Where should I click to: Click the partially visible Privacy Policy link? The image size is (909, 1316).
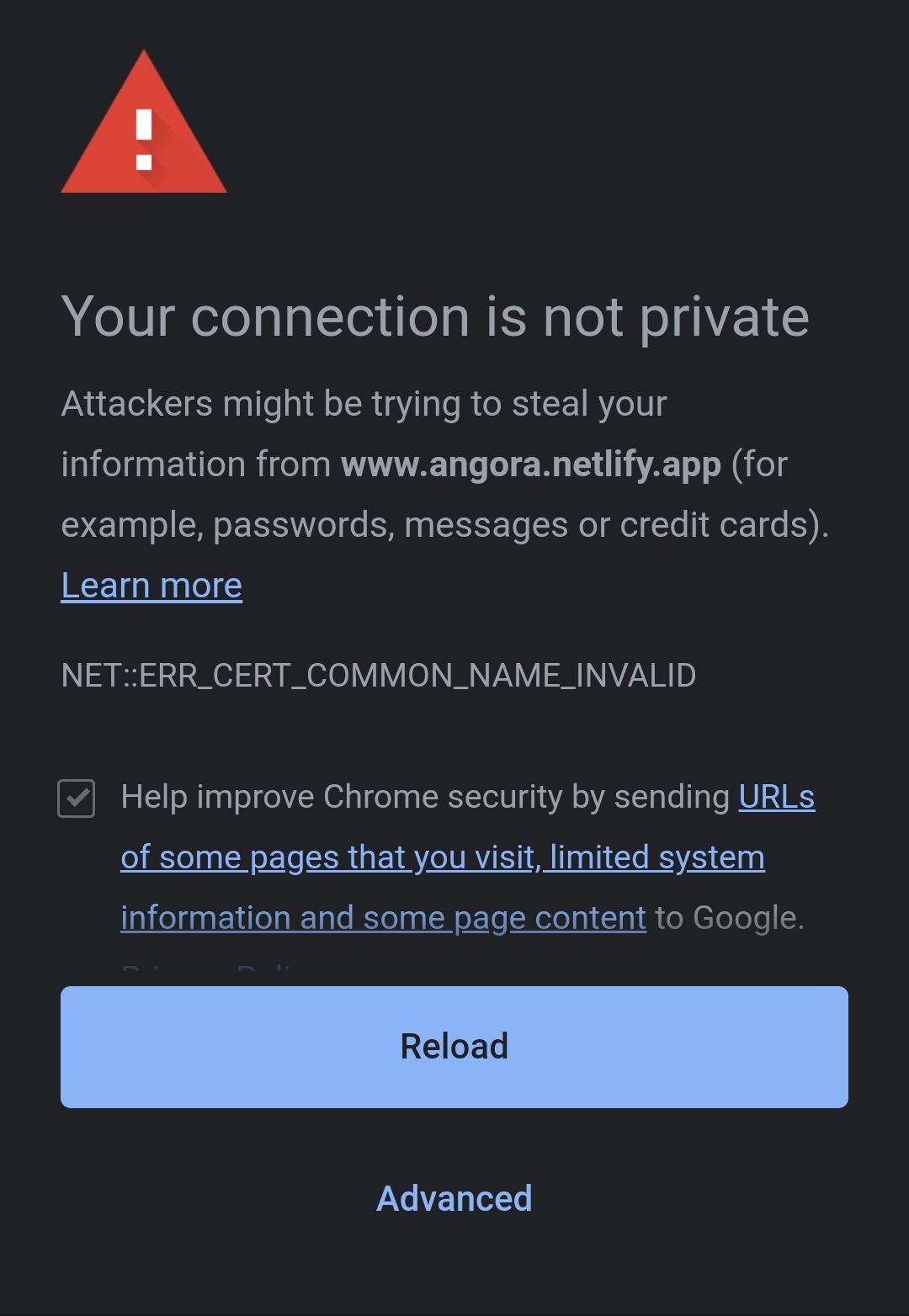(210, 968)
